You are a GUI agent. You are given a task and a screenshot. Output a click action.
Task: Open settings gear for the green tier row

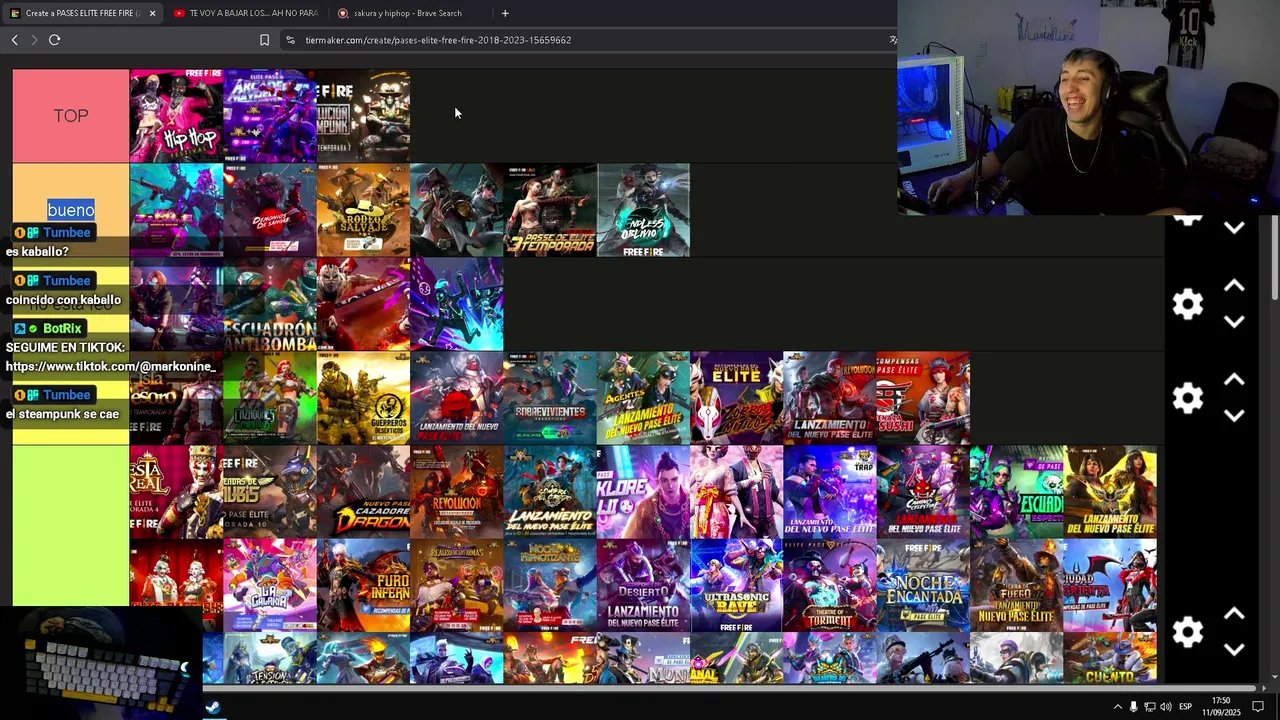1187,632
